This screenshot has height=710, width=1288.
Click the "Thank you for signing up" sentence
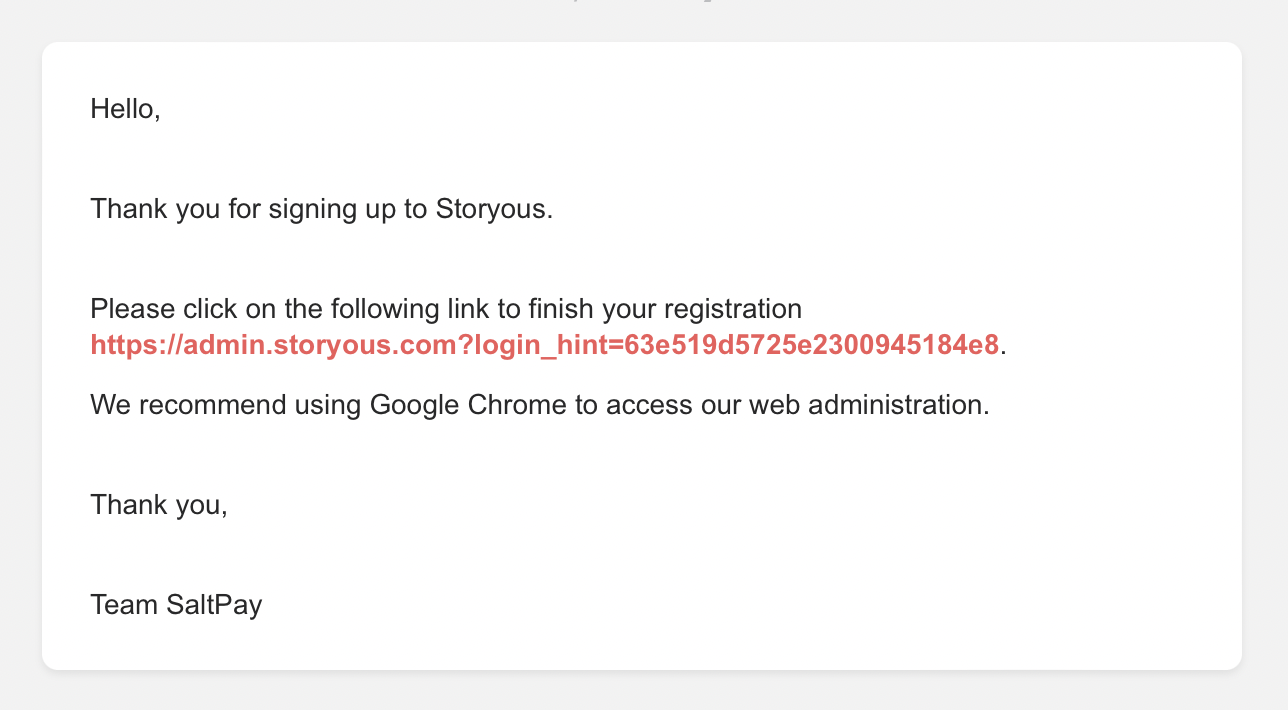(x=321, y=209)
